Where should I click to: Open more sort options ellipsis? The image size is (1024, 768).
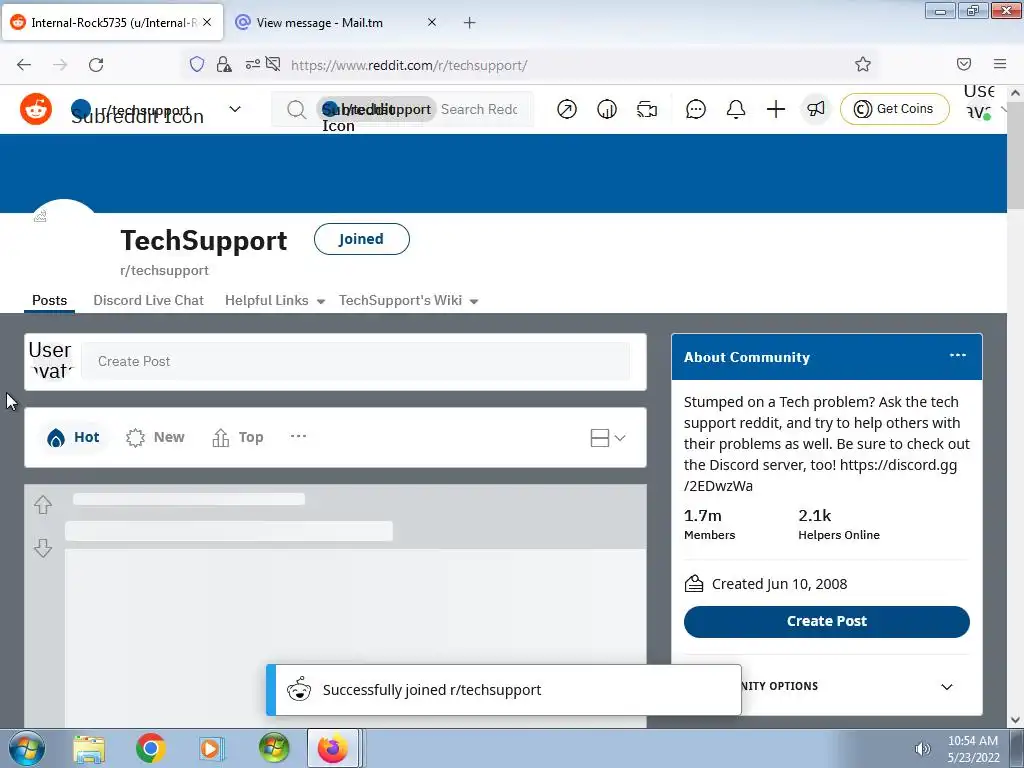pos(298,436)
